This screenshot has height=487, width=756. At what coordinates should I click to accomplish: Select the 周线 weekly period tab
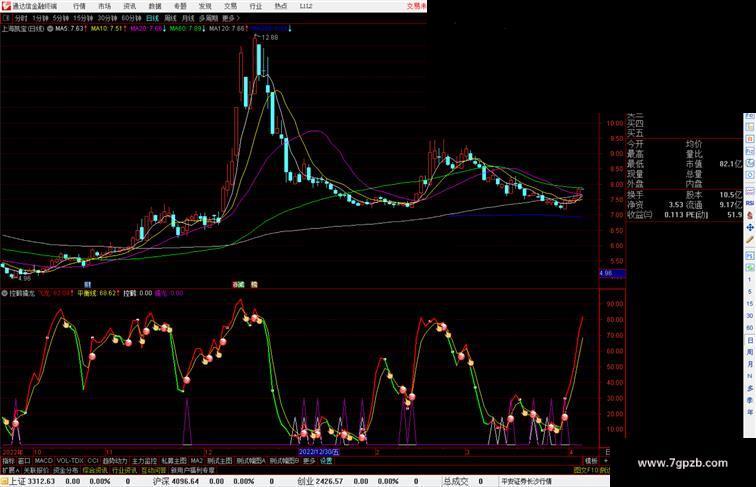[x=170, y=18]
